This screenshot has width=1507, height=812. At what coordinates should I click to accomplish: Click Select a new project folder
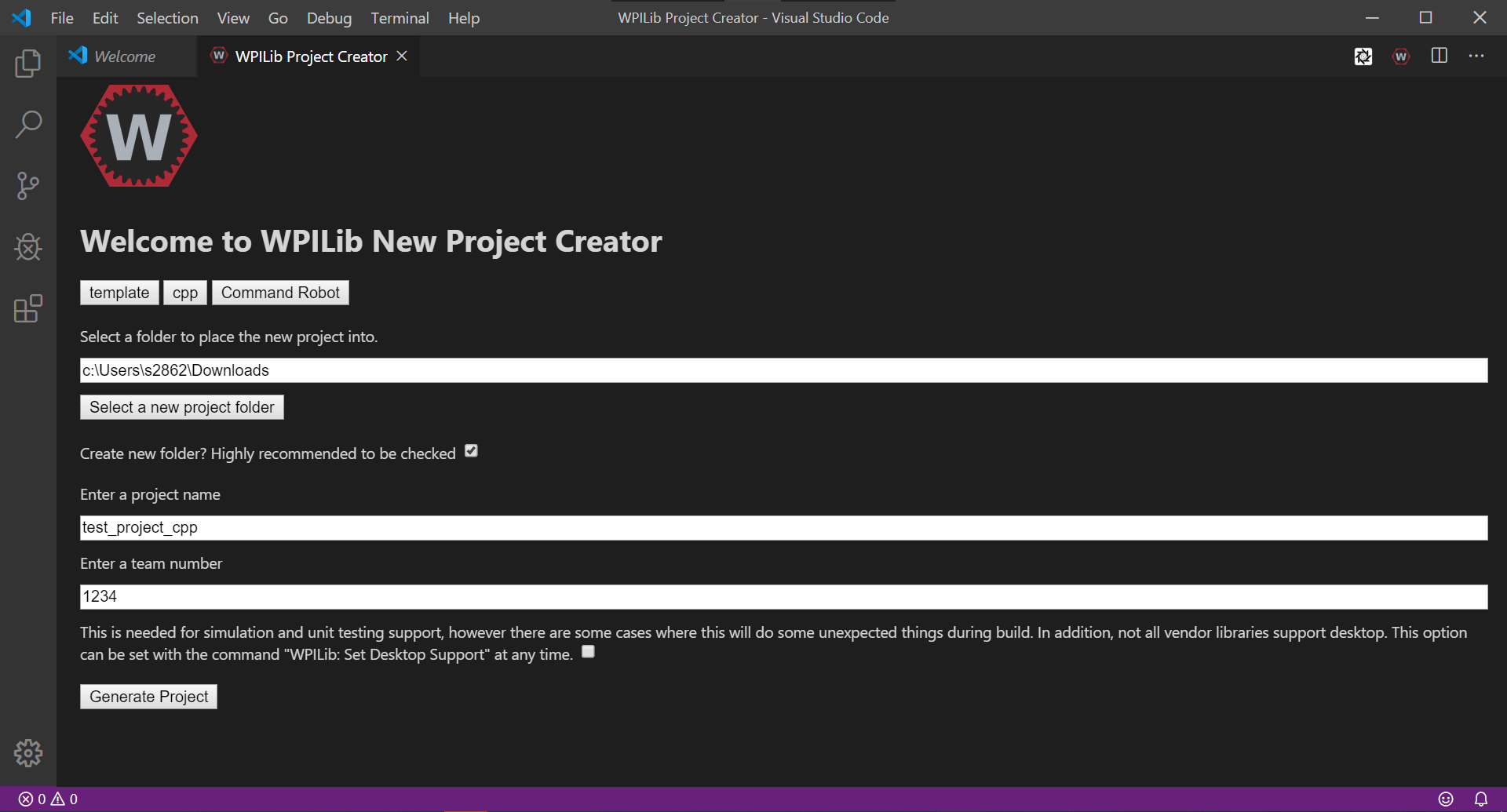[182, 407]
